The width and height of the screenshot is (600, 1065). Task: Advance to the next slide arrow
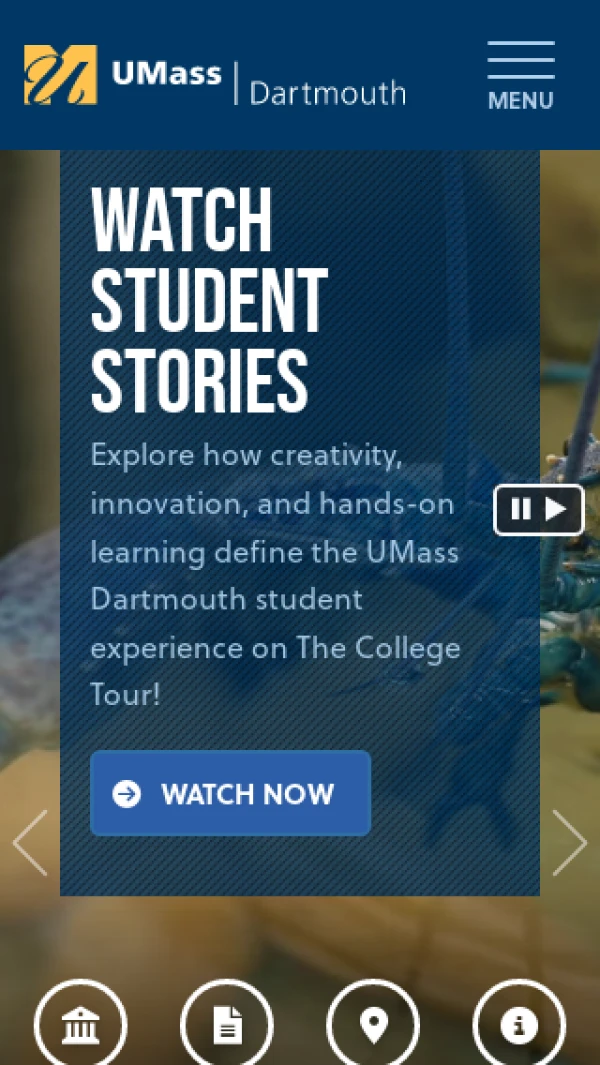coord(569,842)
